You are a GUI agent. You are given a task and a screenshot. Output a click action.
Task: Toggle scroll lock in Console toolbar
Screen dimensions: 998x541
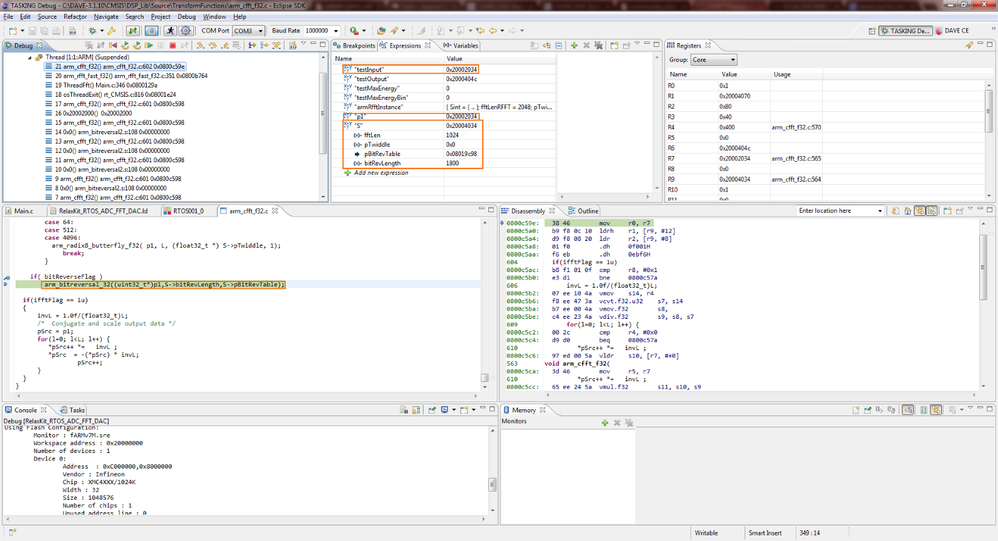pyautogui.click(x=416, y=410)
